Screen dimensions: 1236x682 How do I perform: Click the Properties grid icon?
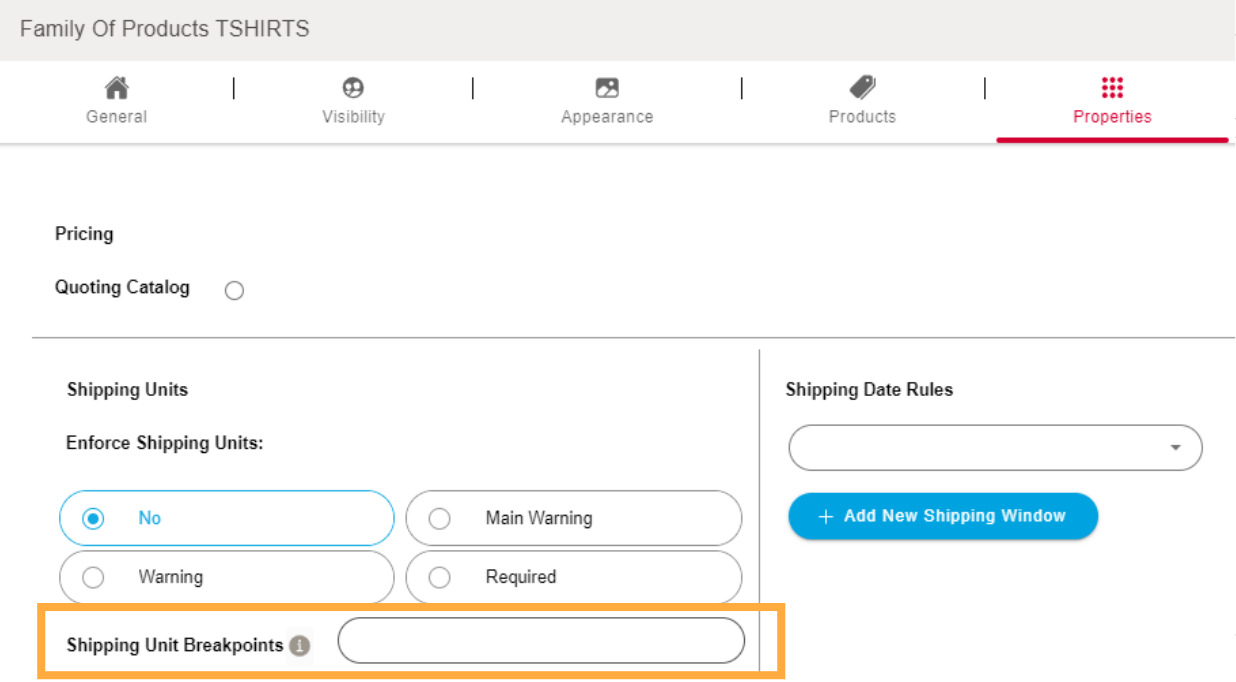click(1112, 87)
